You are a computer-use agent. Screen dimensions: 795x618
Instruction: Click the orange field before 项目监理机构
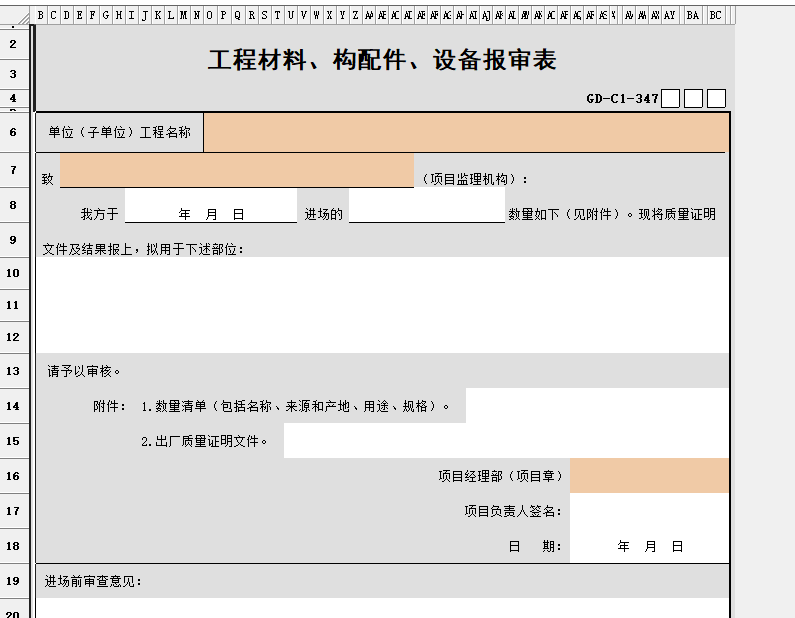coord(237,171)
